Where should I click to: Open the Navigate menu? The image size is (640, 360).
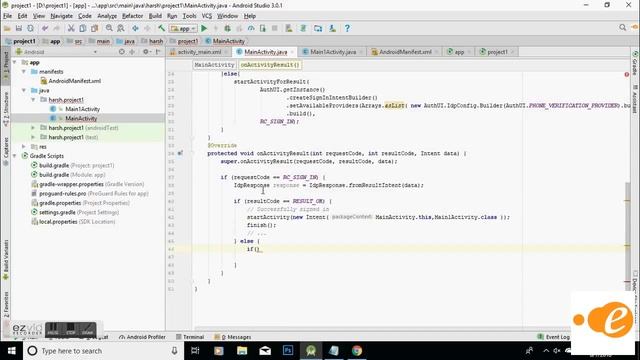62,16
